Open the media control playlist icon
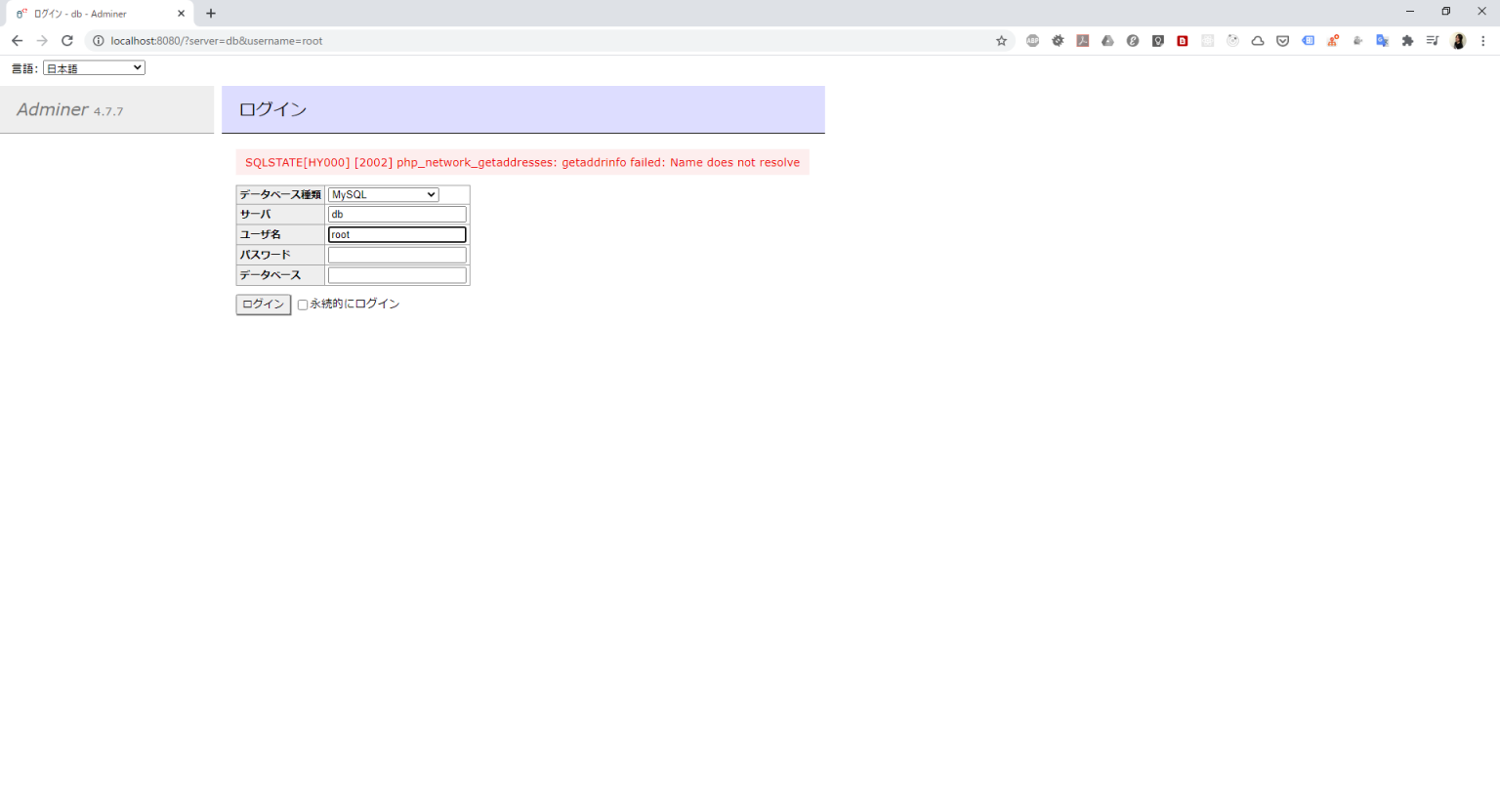The height and width of the screenshot is (812, 1500). 1432,41
